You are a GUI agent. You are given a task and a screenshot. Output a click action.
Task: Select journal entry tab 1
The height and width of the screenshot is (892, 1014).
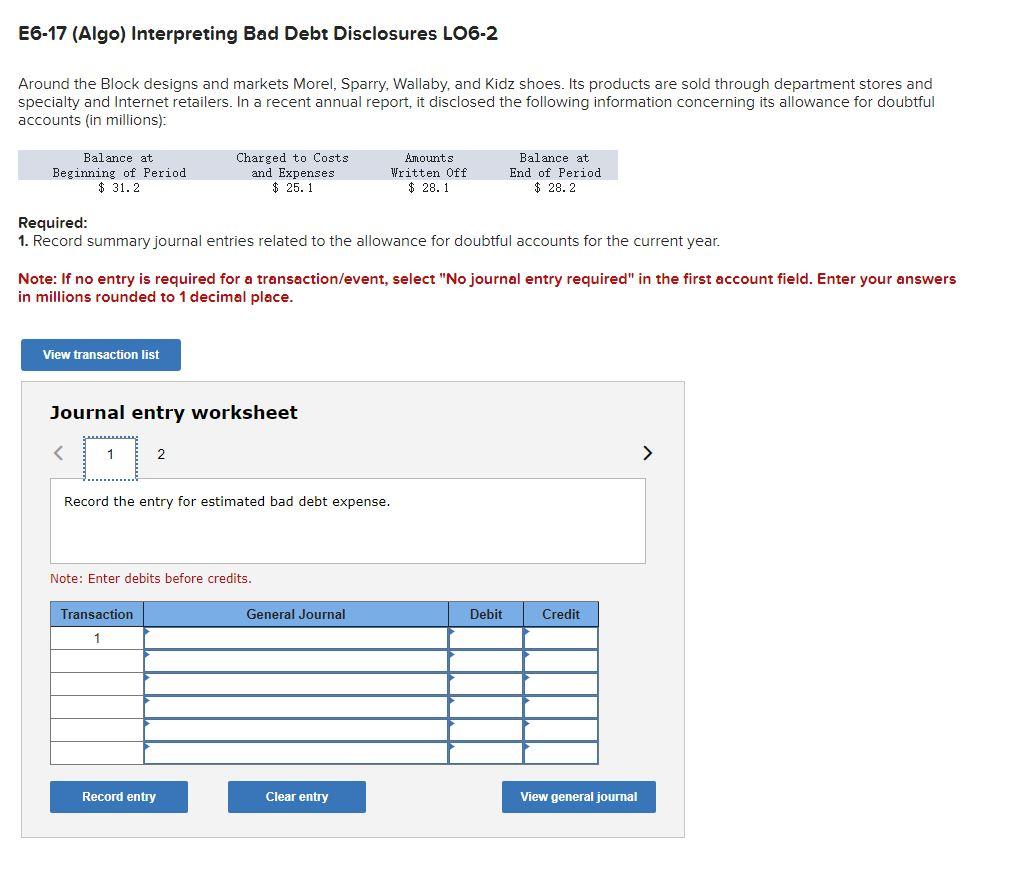110,454
